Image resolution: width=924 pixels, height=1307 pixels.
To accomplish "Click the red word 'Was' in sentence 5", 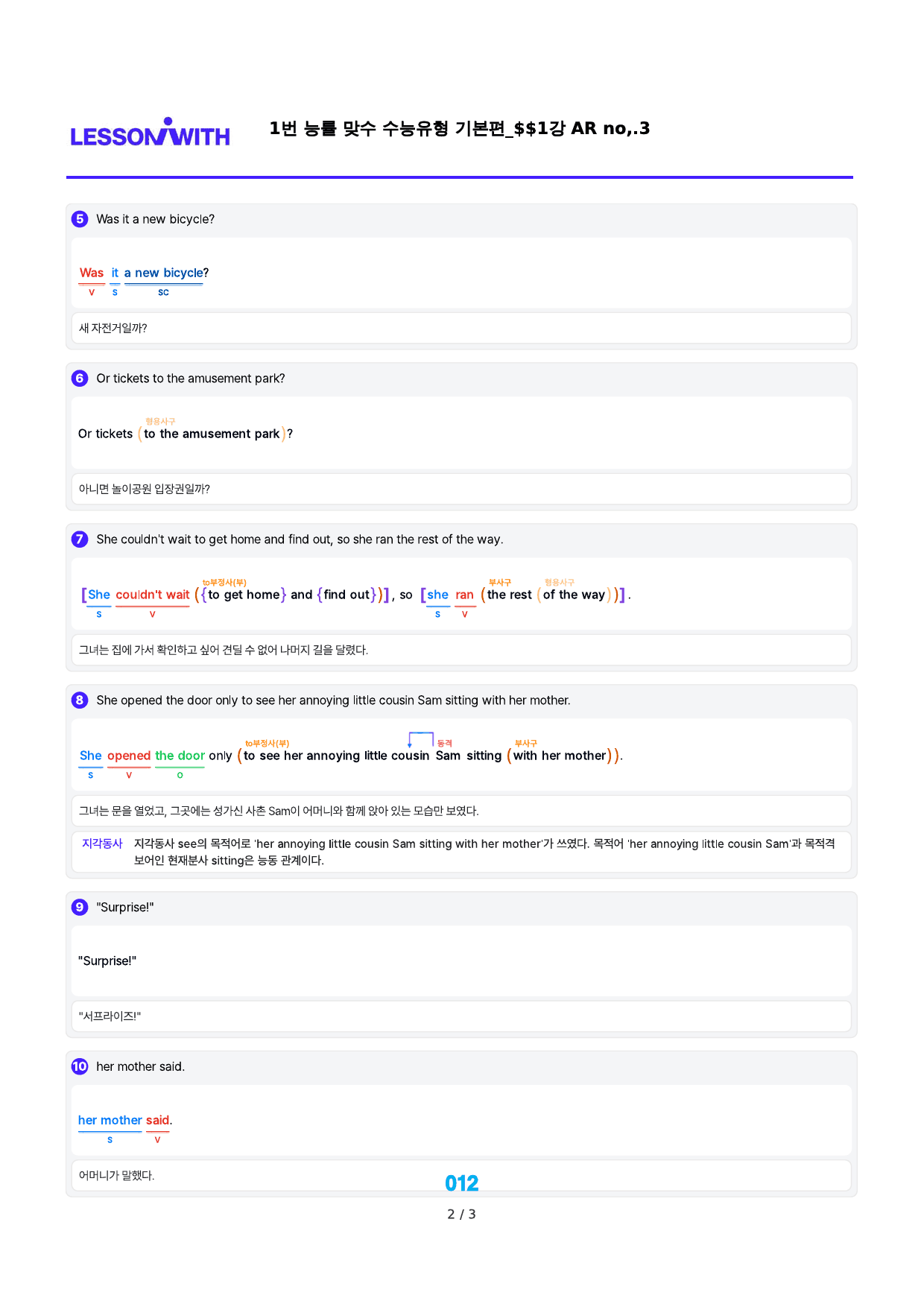I will [92, 273].
